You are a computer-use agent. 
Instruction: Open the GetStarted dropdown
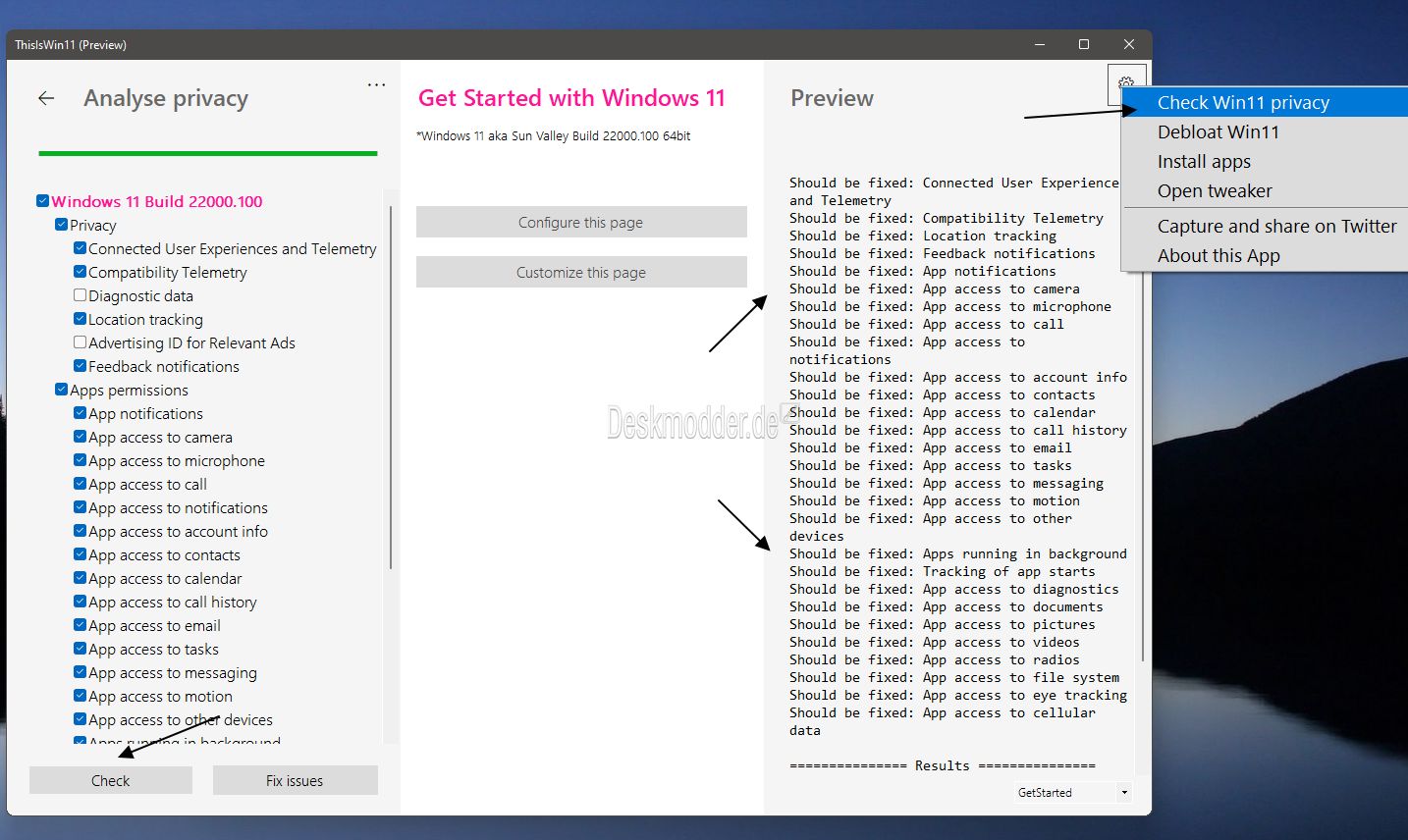pyautogui.click(x=1074, y=792)
